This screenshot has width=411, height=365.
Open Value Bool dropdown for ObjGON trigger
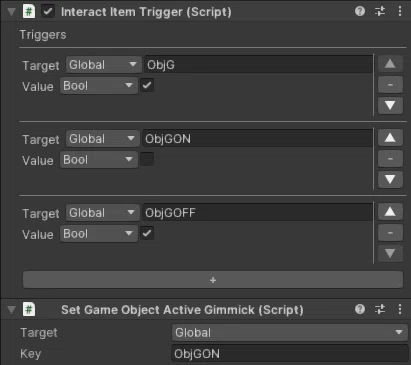pos(99,160)
